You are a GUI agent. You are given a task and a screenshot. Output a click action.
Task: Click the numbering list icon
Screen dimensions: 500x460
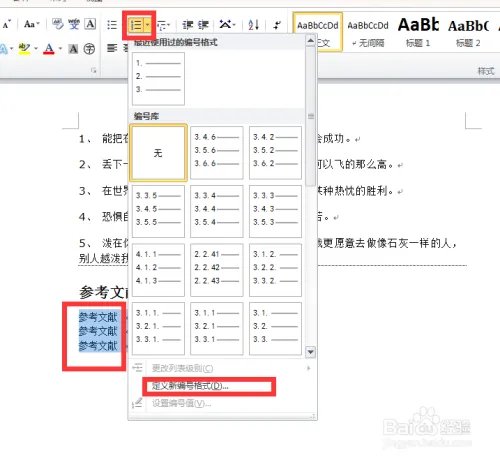(136, 25)
